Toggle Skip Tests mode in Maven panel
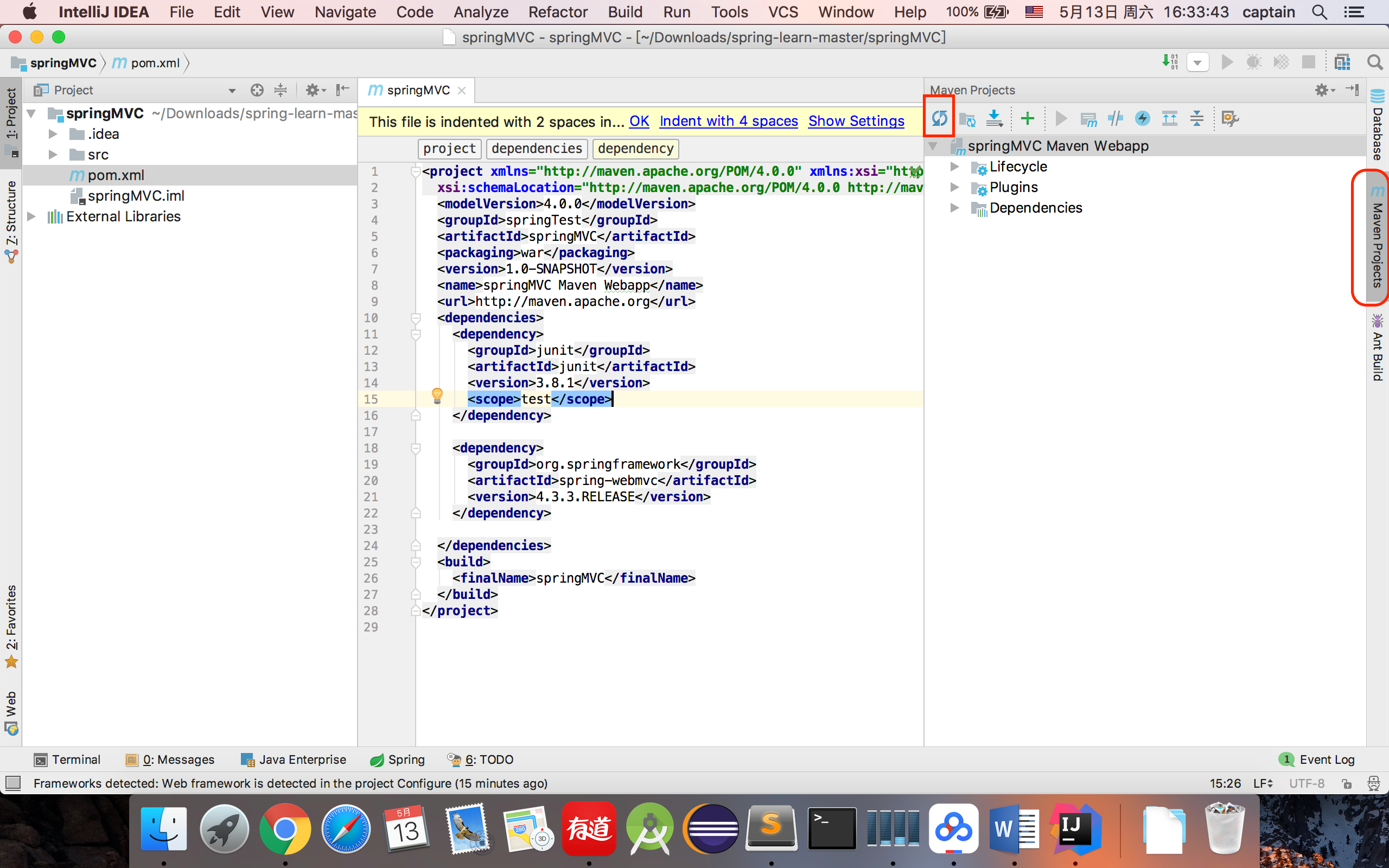The height and width of the screenshot is (868, 1389). tap(1142, 118)
